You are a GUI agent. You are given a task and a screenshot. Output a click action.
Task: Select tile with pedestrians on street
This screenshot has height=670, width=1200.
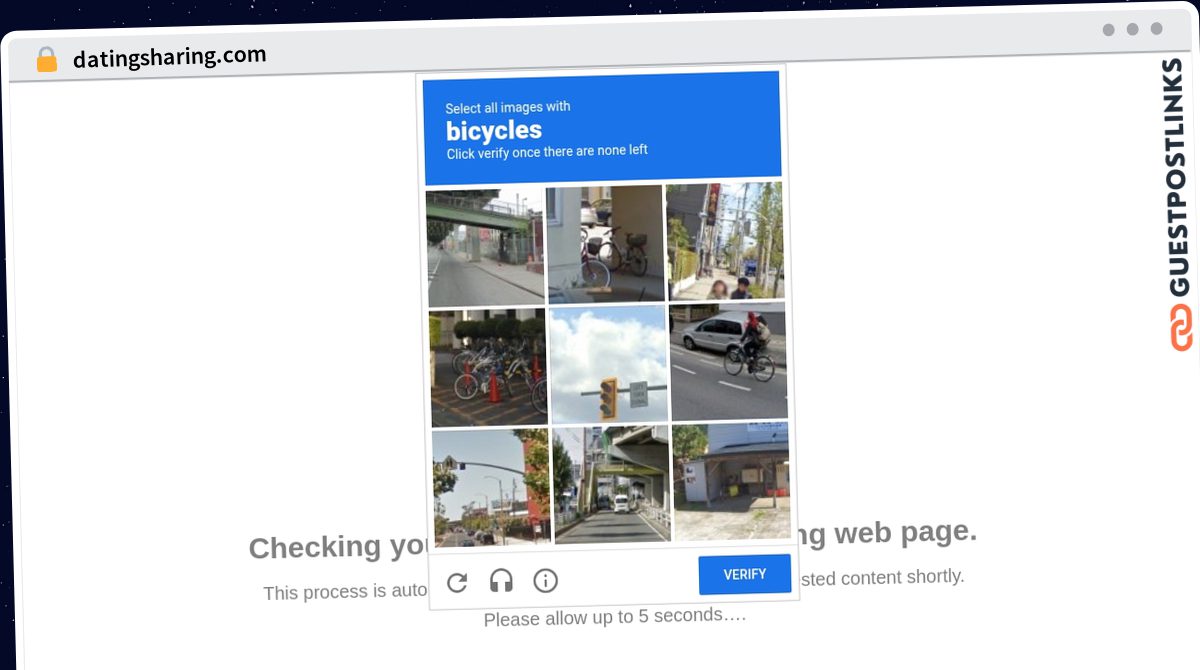[x=725, y=241]
